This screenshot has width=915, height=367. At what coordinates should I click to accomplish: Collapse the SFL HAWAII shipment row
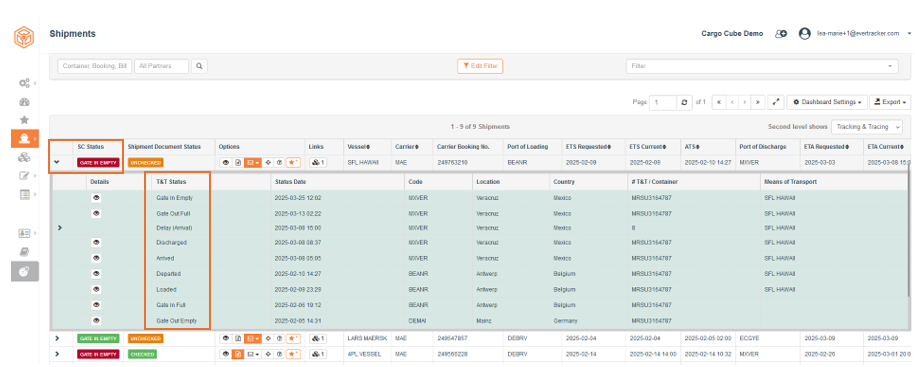[x=57, y=163]
